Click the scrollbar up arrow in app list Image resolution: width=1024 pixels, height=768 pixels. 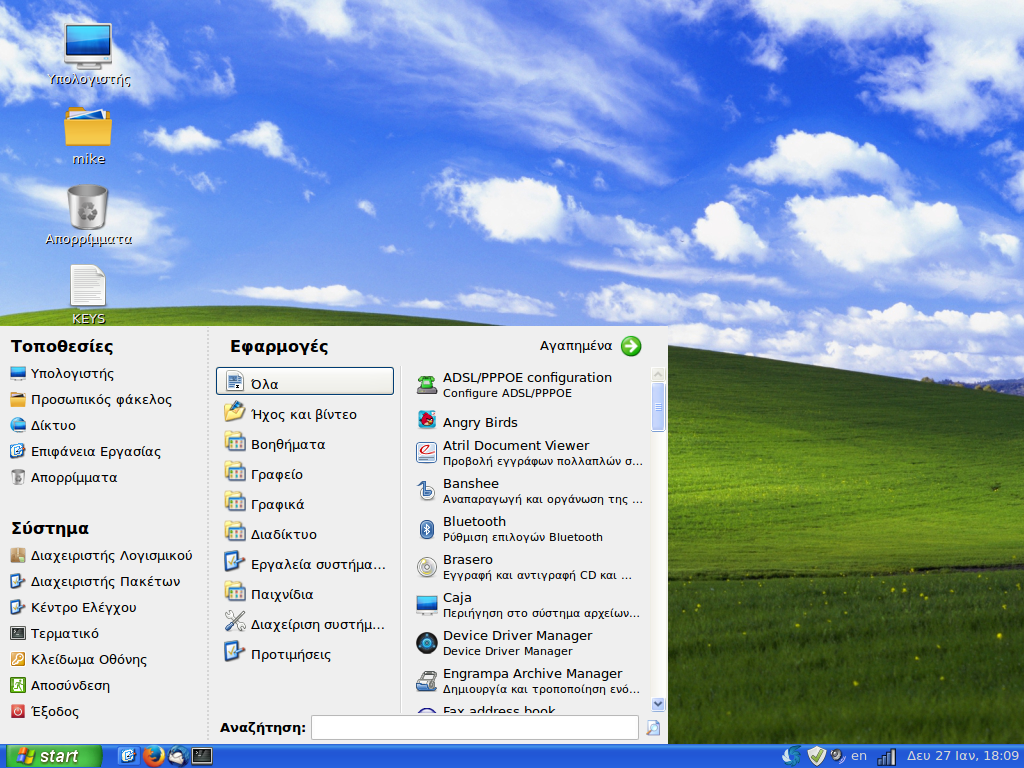(658, 374)
